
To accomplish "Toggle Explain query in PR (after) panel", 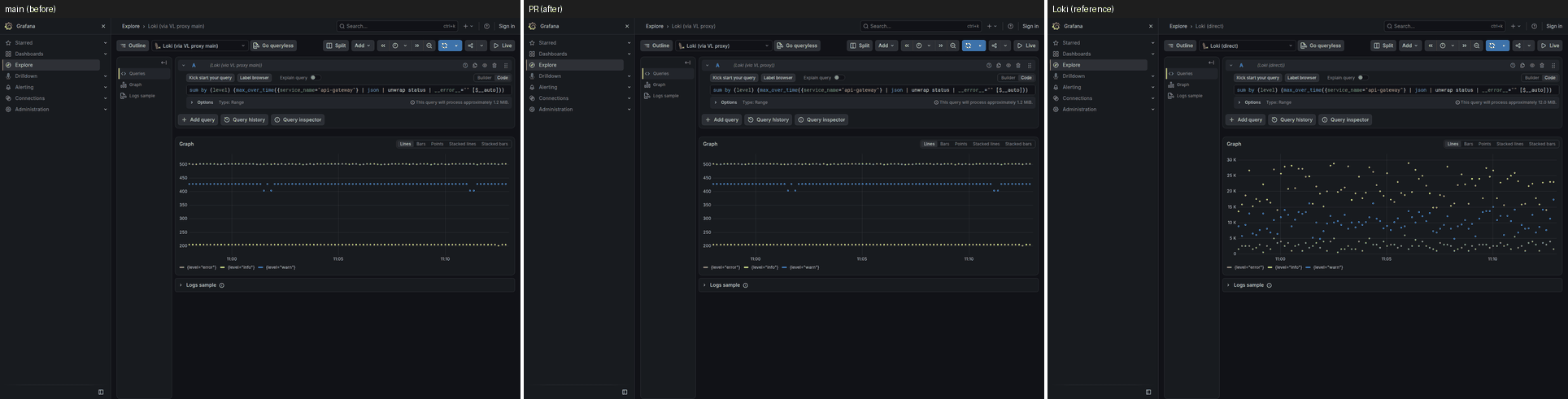I will [838, 78].
